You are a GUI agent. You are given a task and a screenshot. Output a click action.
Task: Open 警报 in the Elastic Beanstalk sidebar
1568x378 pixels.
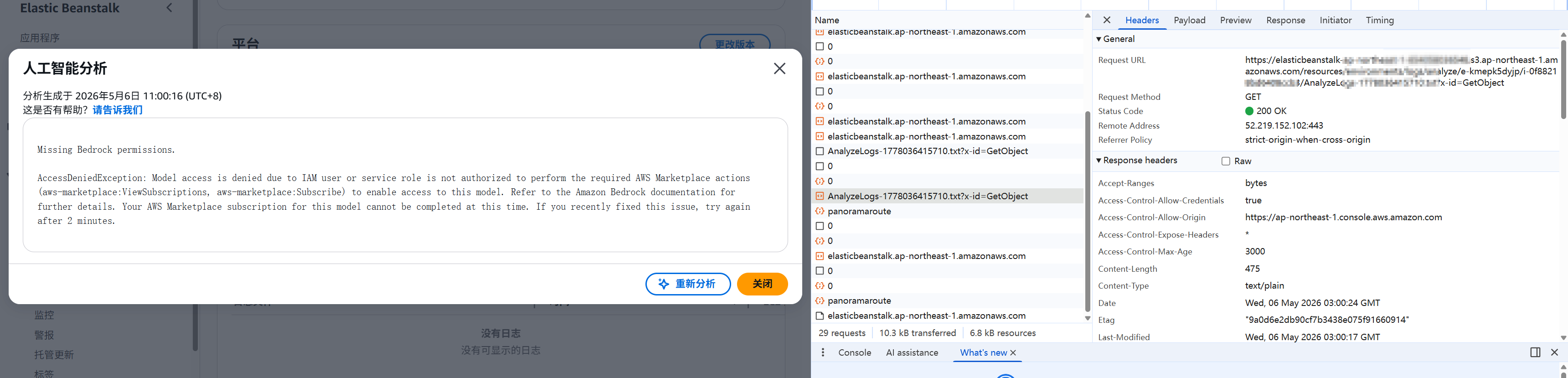pos(44,336)
